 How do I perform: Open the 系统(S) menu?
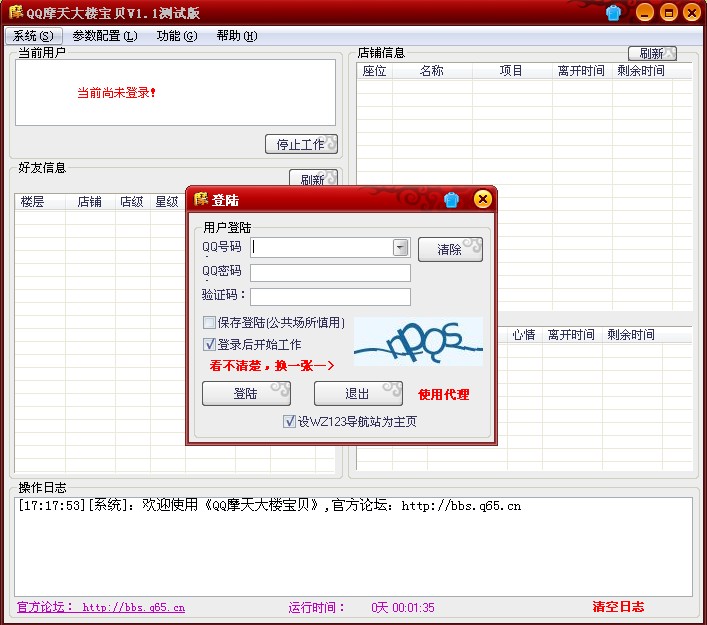click(x=33, y=36)
